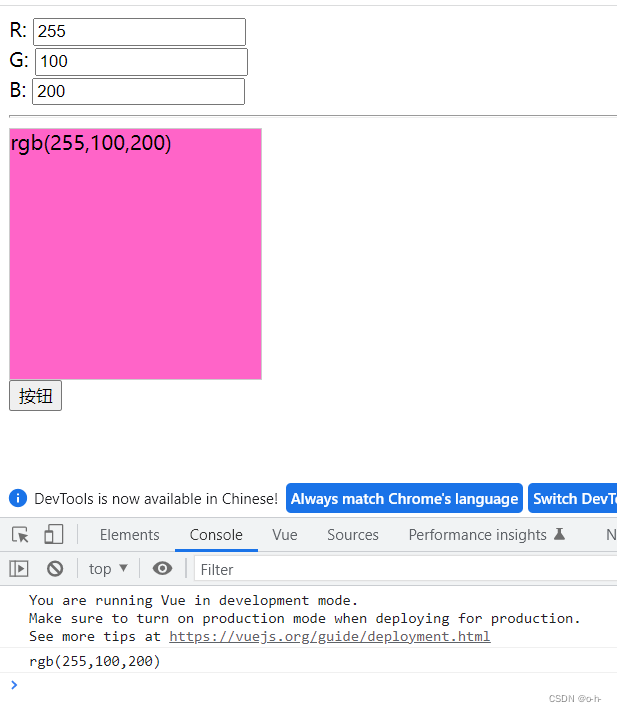Click the console Filter input box

[405, 569]
